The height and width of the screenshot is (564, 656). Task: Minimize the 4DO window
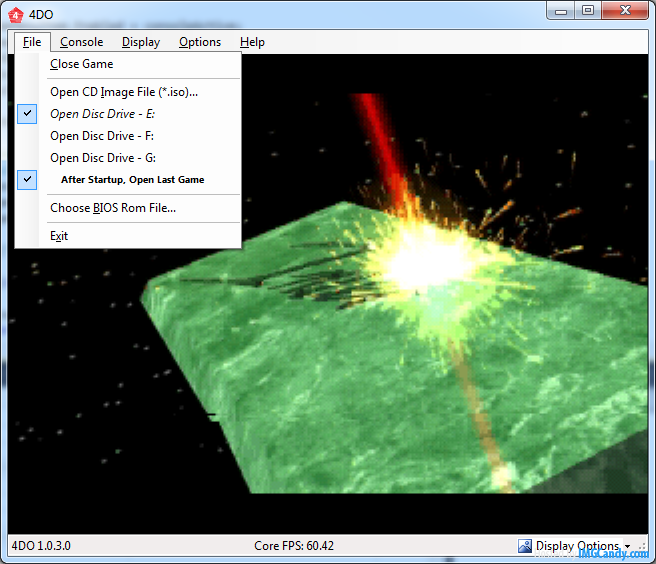coord(562,10)
